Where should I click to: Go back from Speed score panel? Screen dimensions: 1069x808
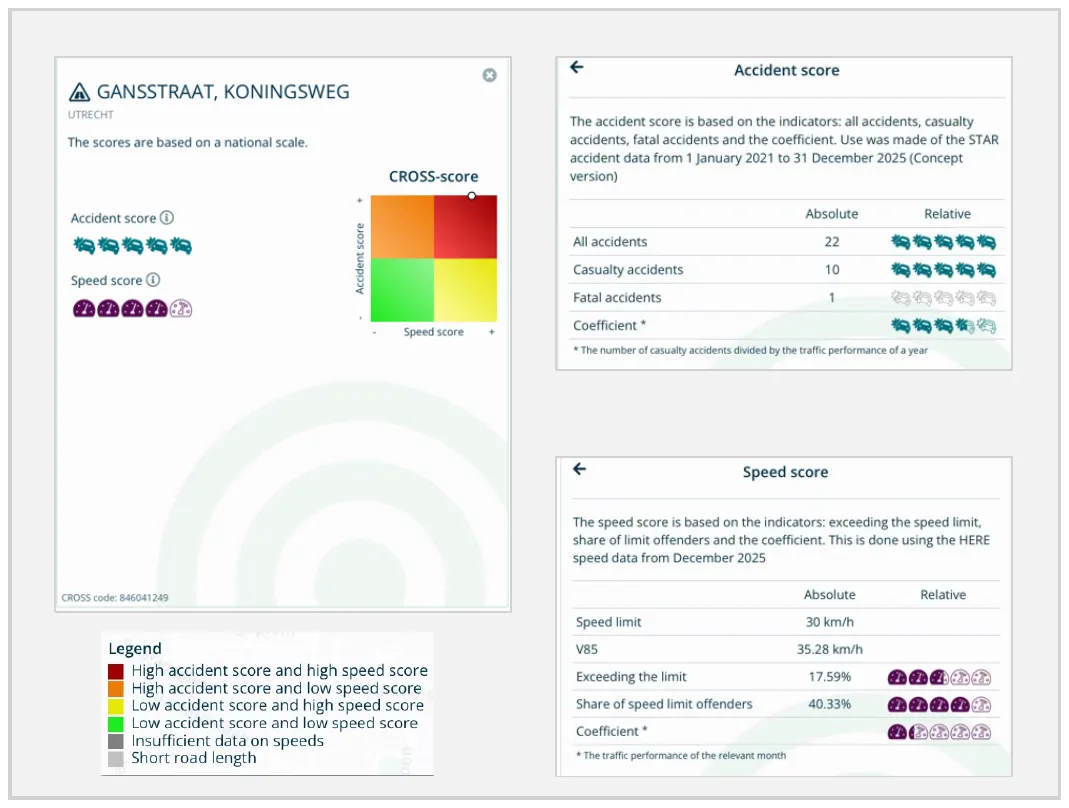click(x=579, y=469)
